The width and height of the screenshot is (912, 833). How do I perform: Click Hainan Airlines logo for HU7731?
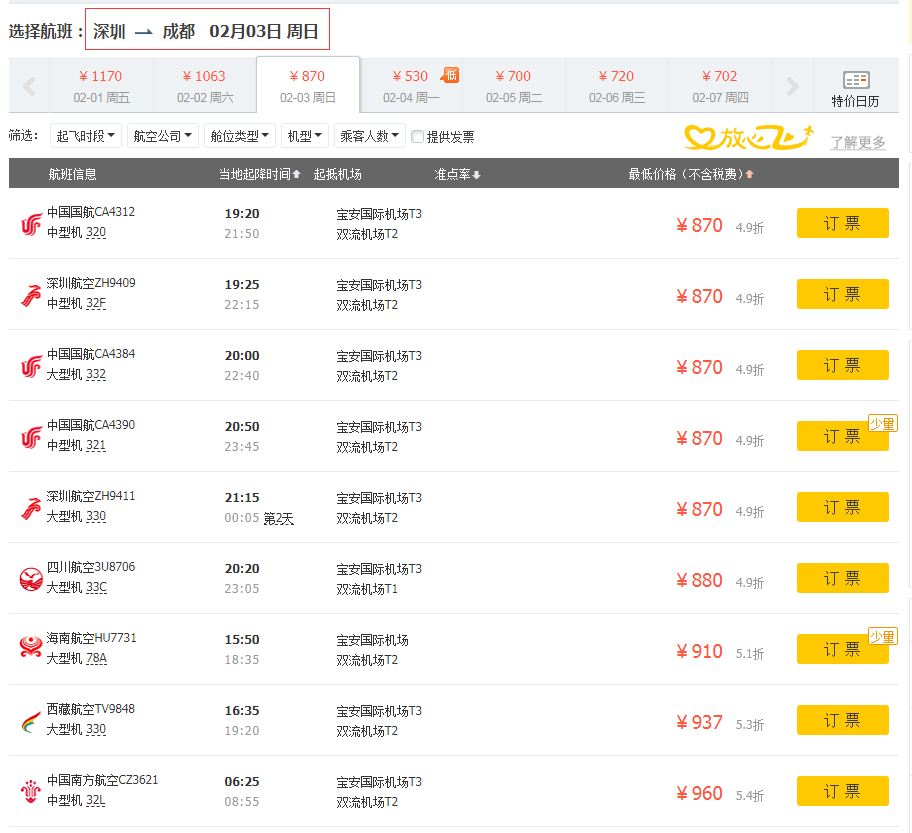31,647
